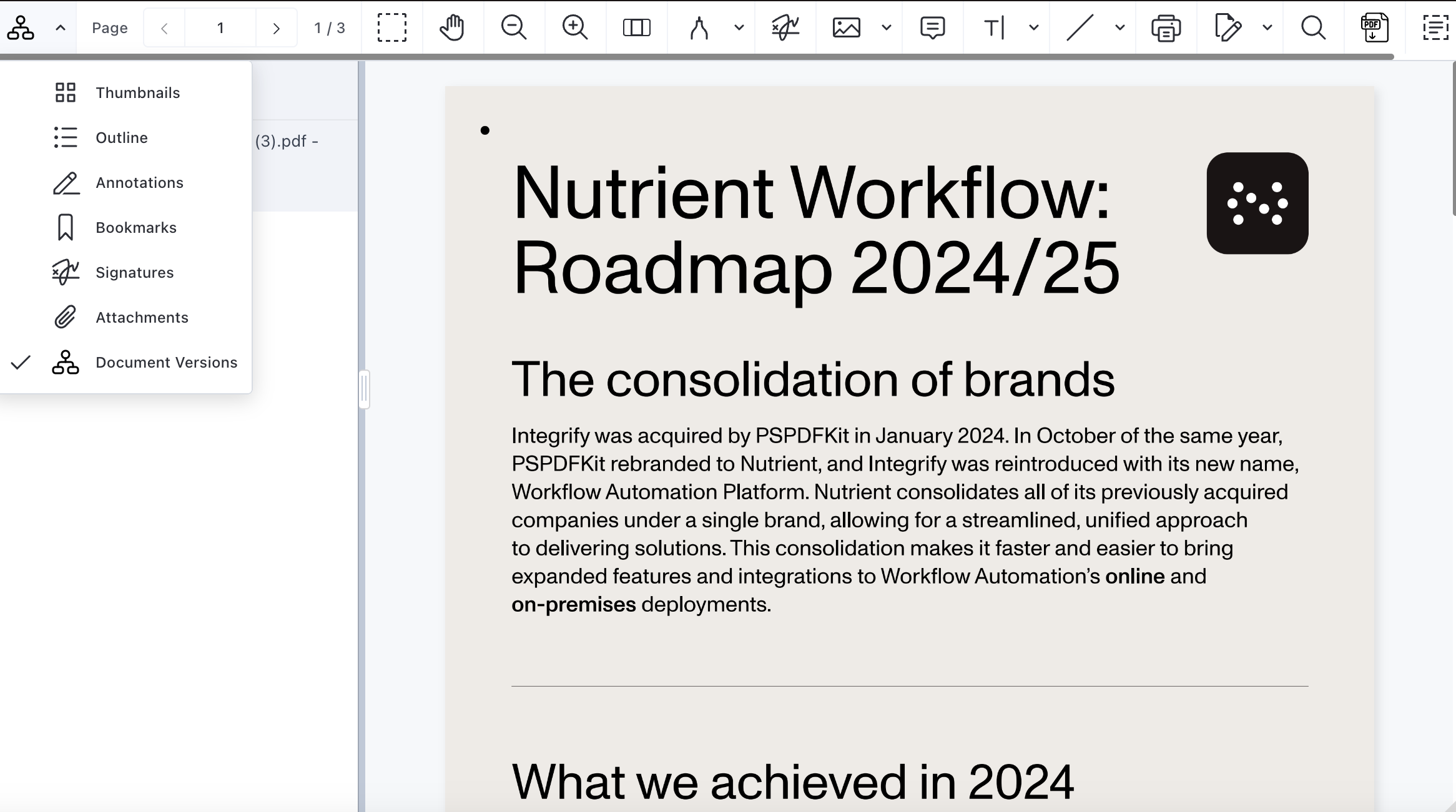Click 'What we achieved in 2024' heading
1456x812 pixels.
(793, 781)
